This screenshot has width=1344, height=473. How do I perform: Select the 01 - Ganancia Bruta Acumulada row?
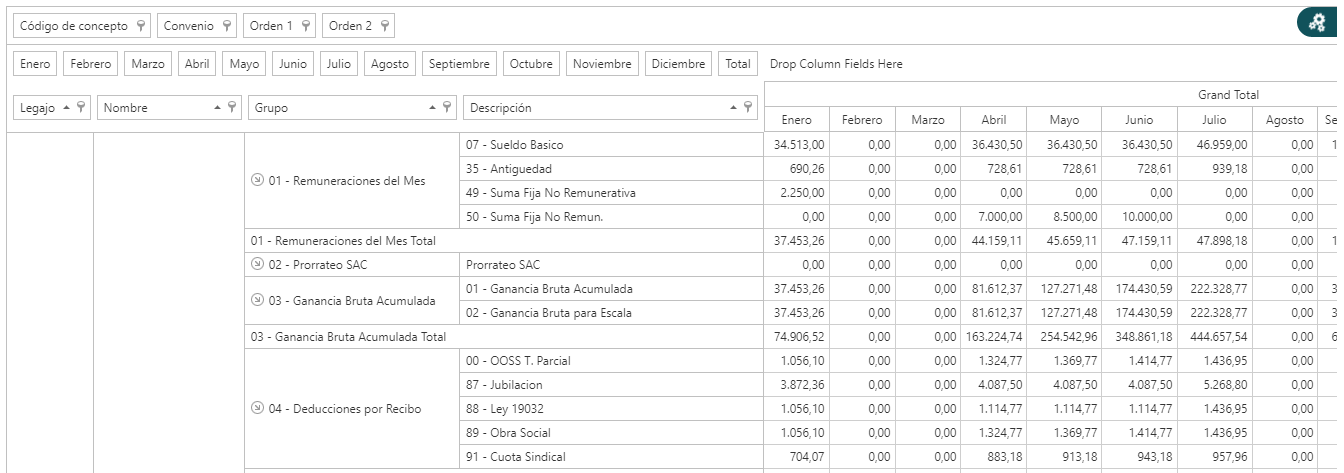(610, 289)
